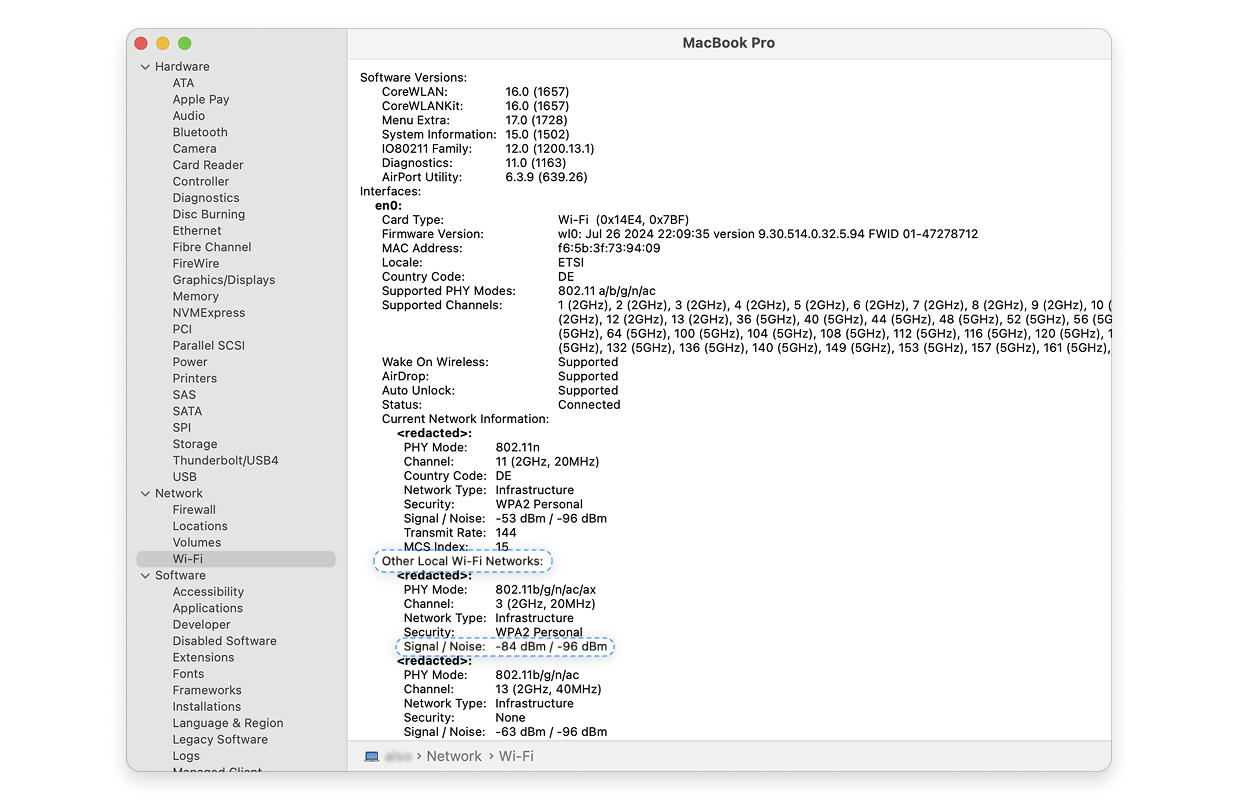Collapse the Software section disclosure triangle
This screenshot has height=800, width=1240.
(x=145, y=576)
